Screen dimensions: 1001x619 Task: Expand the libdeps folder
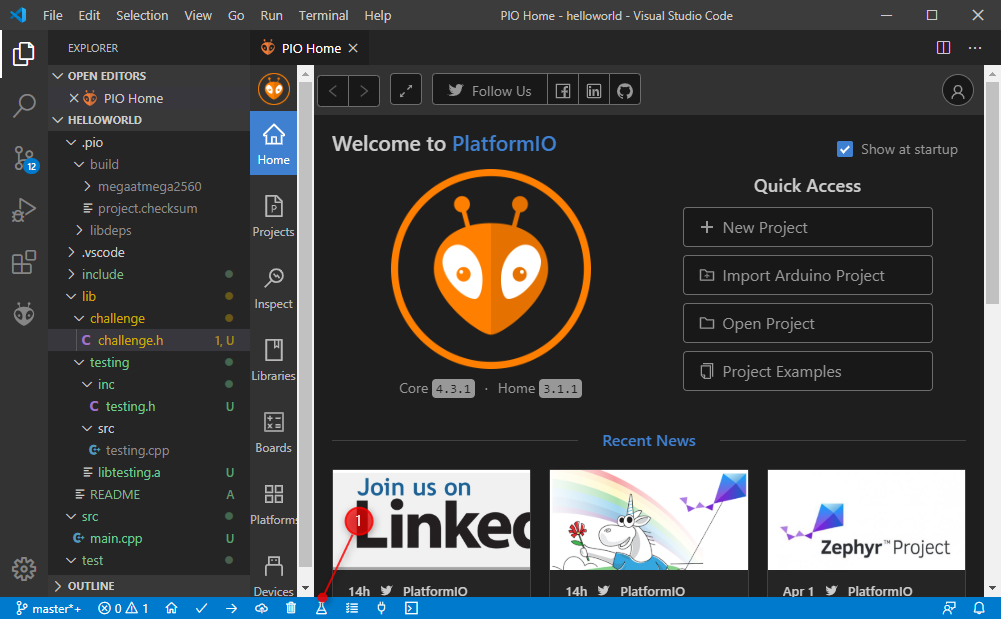point(149,230)
